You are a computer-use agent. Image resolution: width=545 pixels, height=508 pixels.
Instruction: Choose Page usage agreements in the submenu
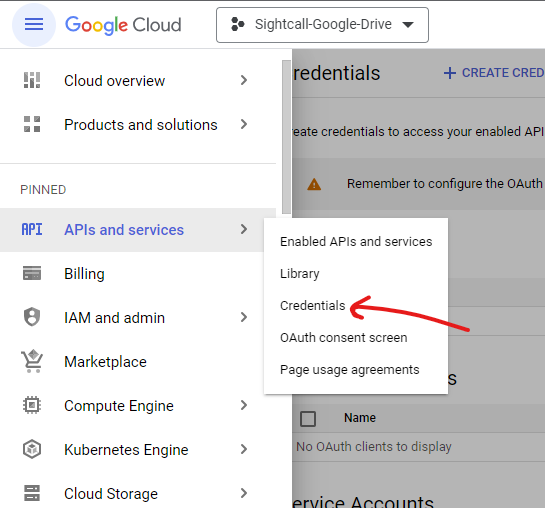pyautogui.click(x=356, y=369)
